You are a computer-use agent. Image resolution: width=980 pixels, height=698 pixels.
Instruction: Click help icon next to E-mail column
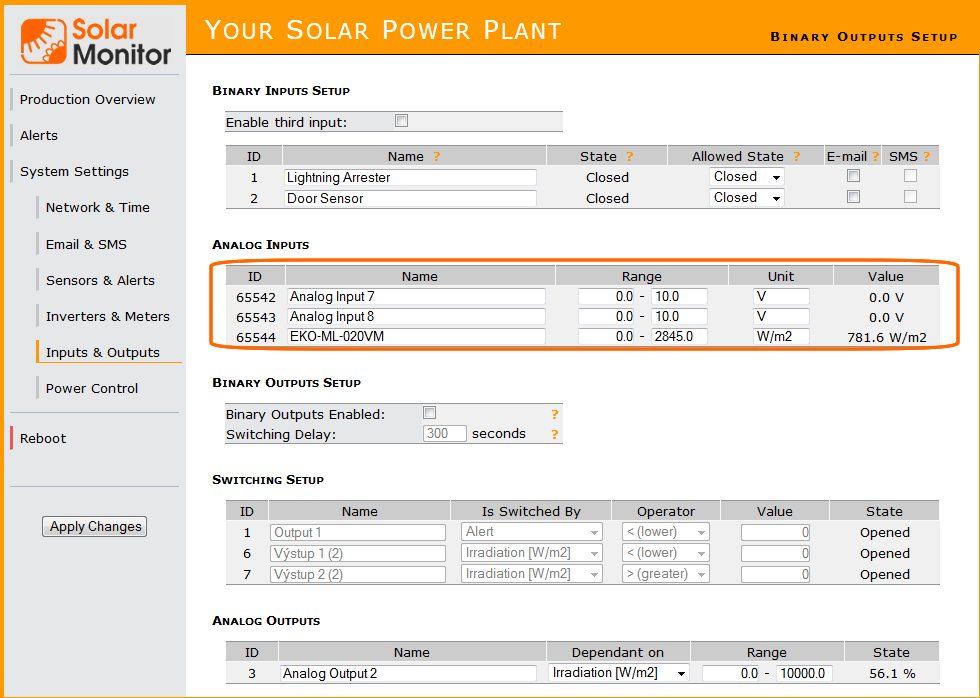pyautogui.click(x=875, y=157)
